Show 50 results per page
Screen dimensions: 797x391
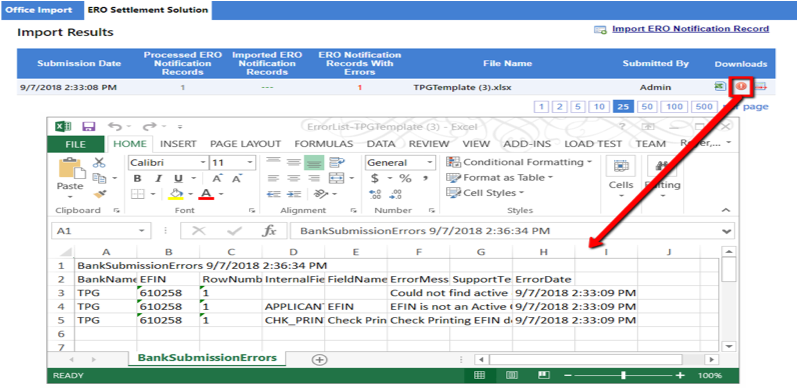point(647,107)
